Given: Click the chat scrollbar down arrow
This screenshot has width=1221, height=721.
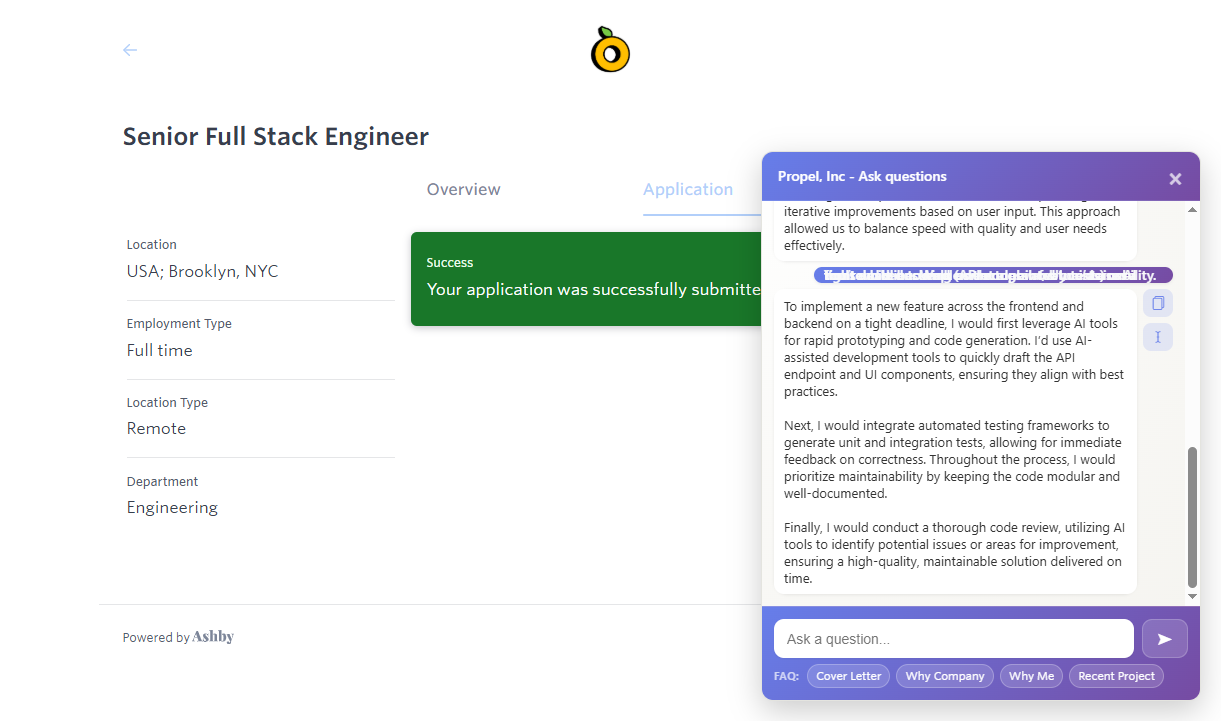Looking at the screenshot, I should (1192, 596).
